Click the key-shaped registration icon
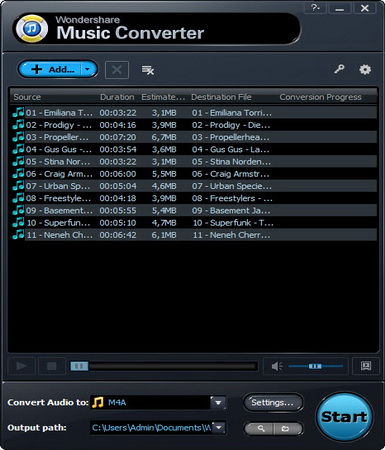385x450 pixels. [x=339, y=69]
